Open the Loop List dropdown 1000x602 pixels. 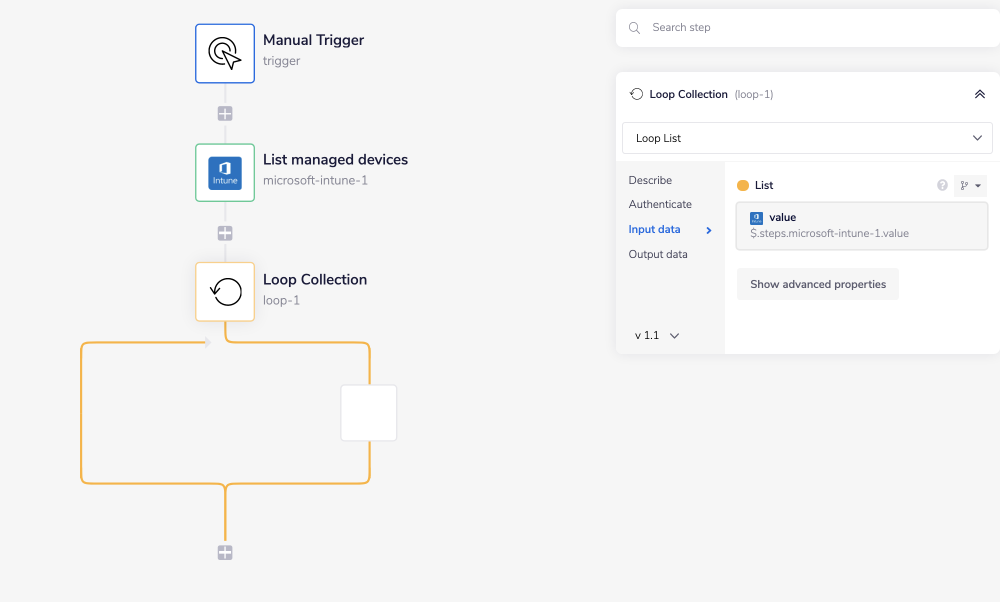tap(806, 137)
